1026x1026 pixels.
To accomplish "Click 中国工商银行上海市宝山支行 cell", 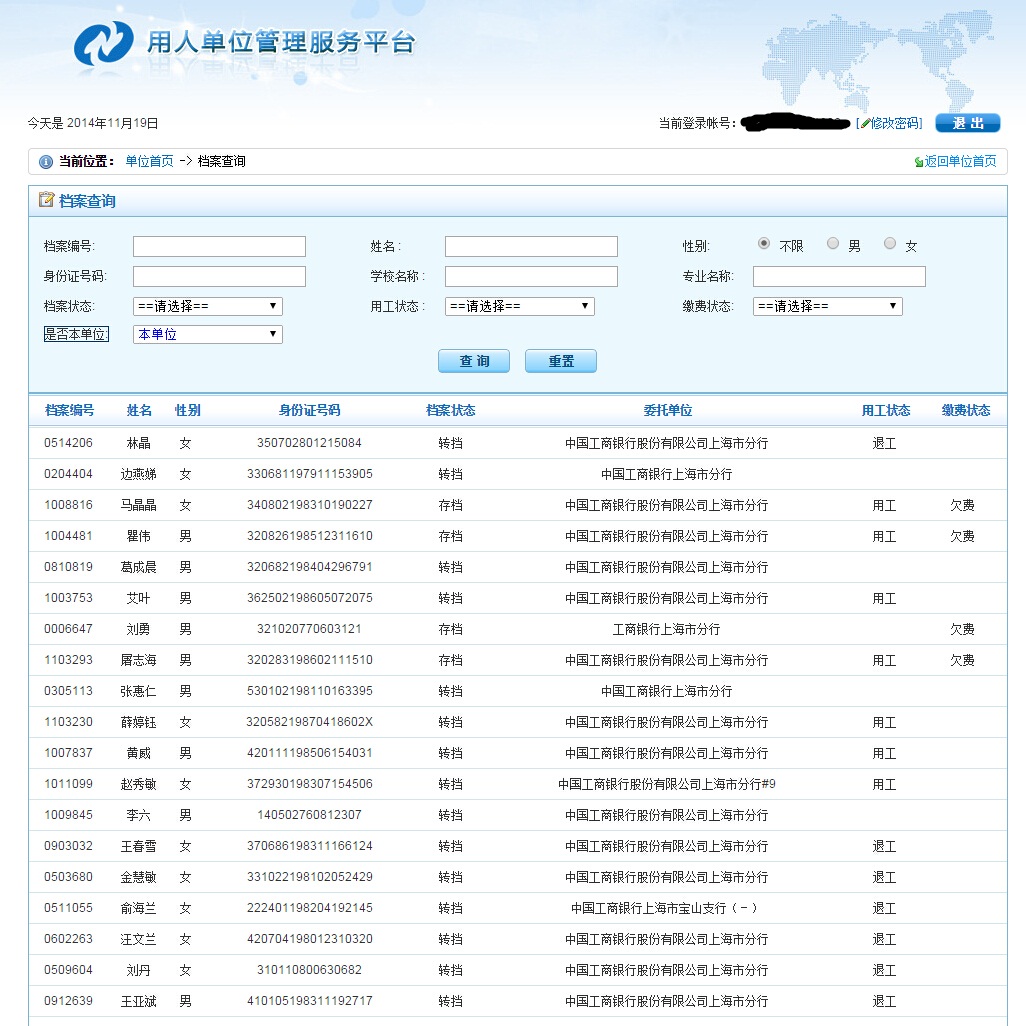I will (x=664, y=908).
